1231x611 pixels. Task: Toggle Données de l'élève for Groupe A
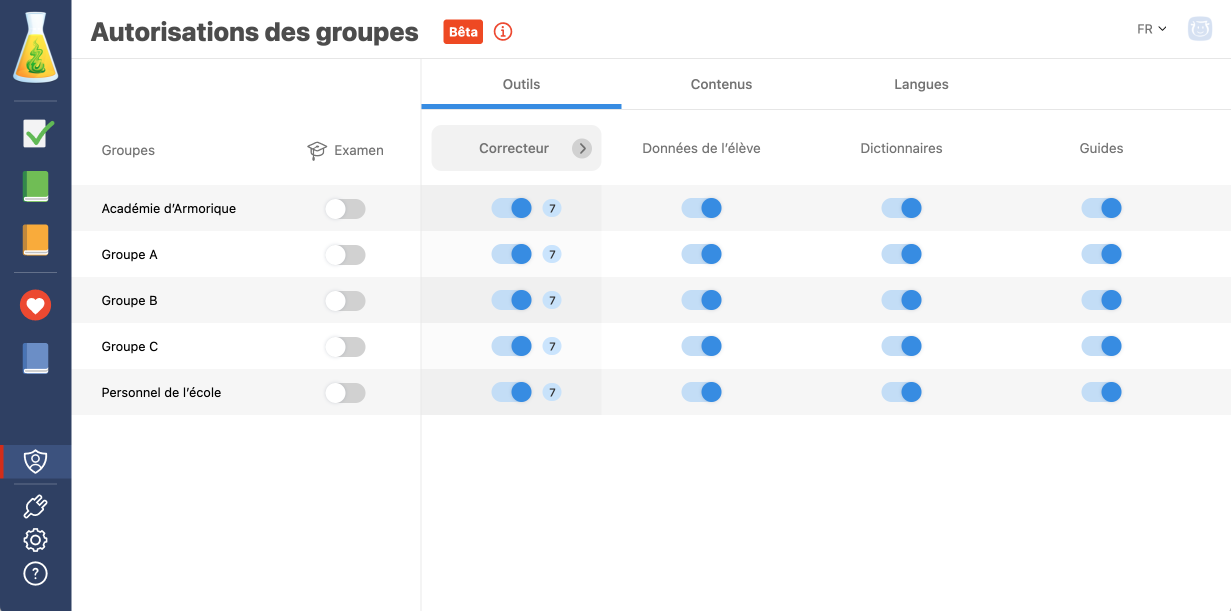(x=701, y=254)
